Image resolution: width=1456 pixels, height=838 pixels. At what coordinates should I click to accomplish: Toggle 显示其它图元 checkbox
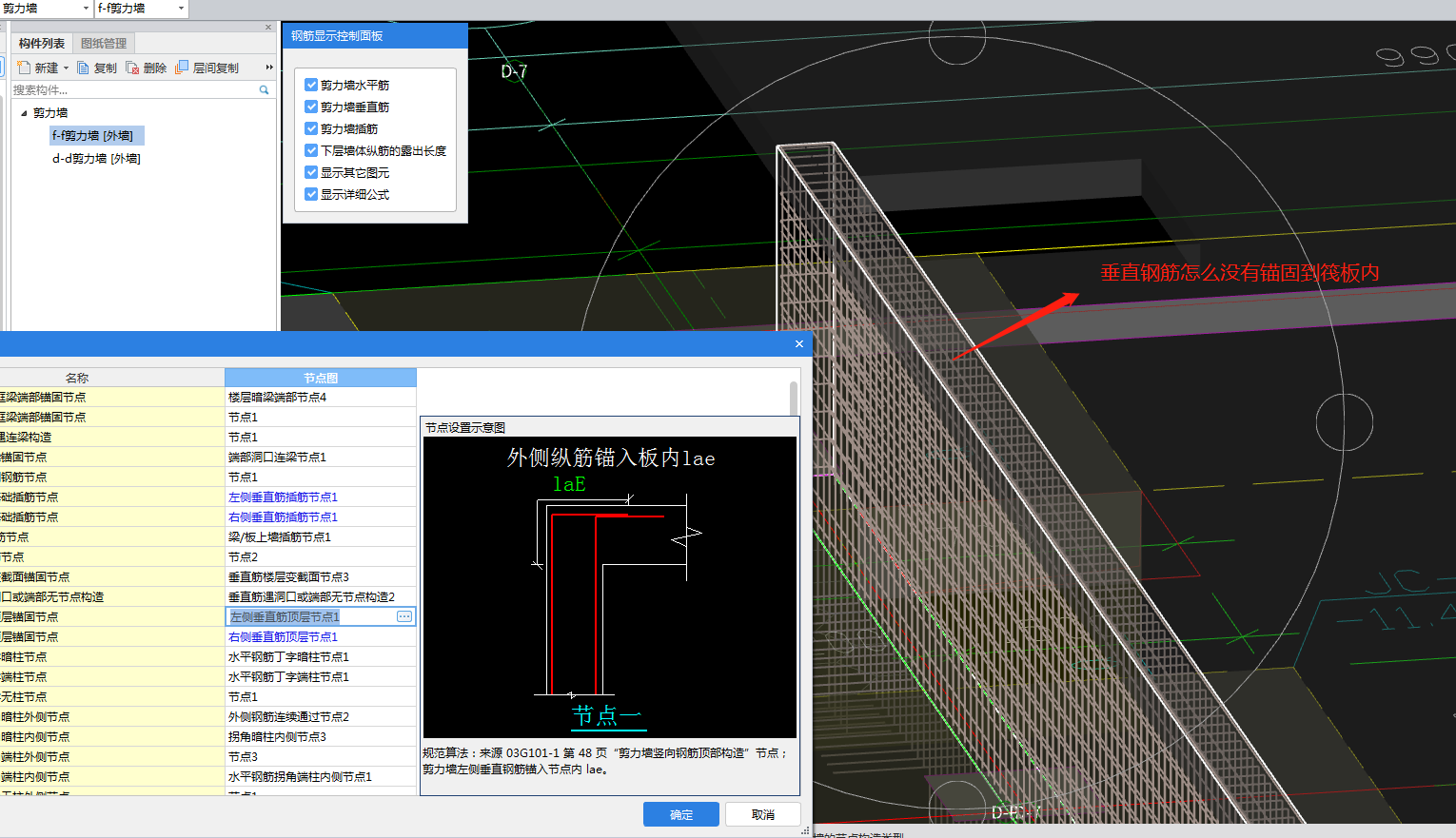(311, 172)
